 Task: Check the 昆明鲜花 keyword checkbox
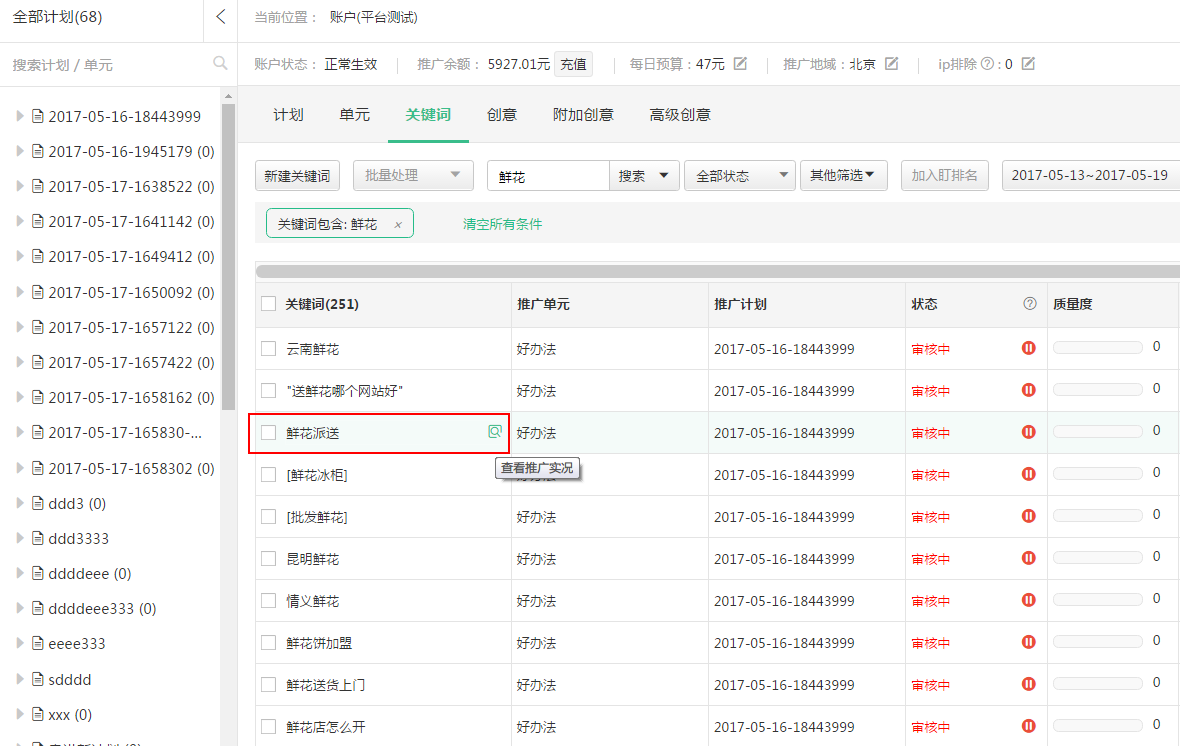(268, 559)
